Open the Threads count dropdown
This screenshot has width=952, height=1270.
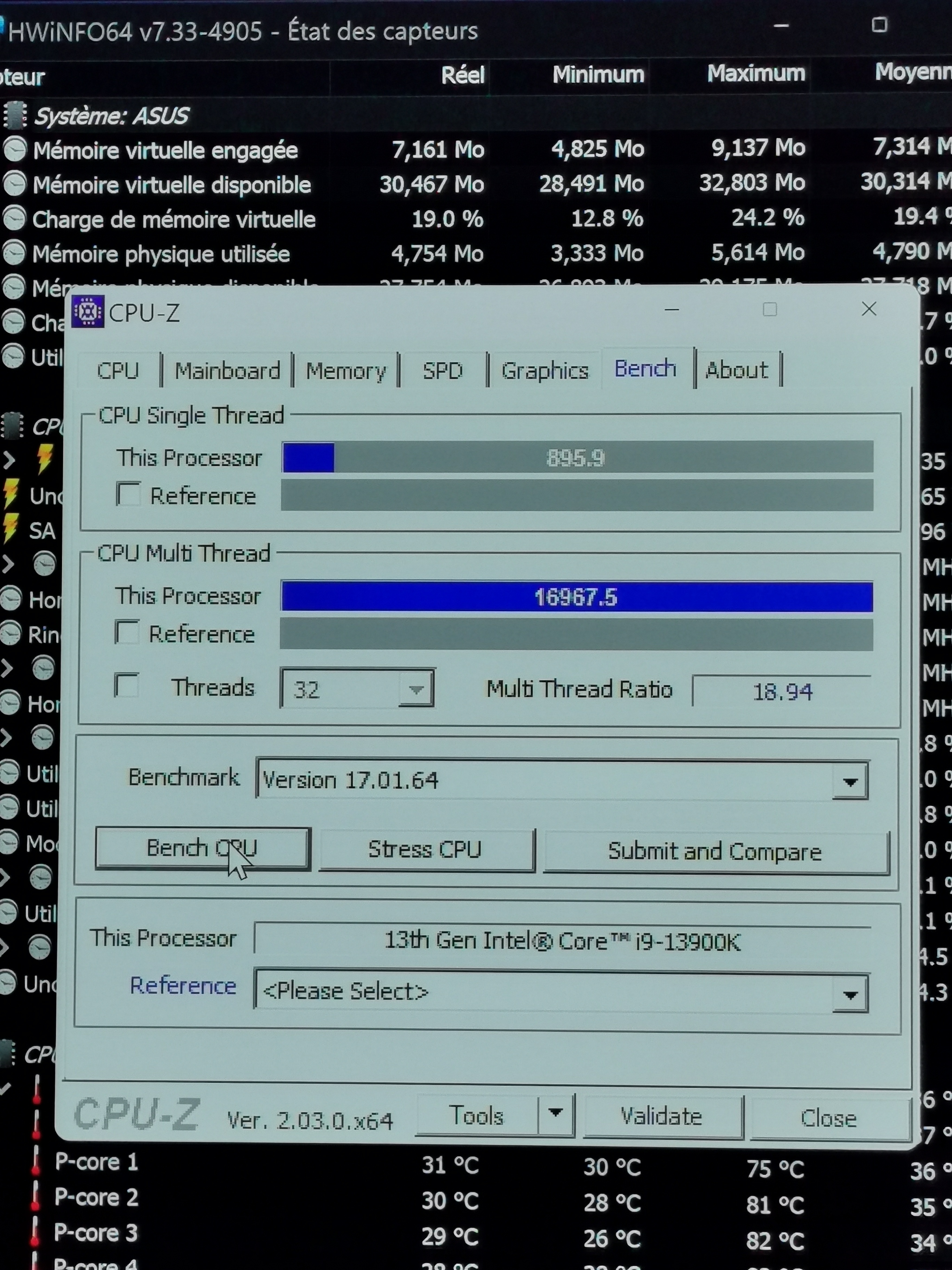click(x=416, y=688)
